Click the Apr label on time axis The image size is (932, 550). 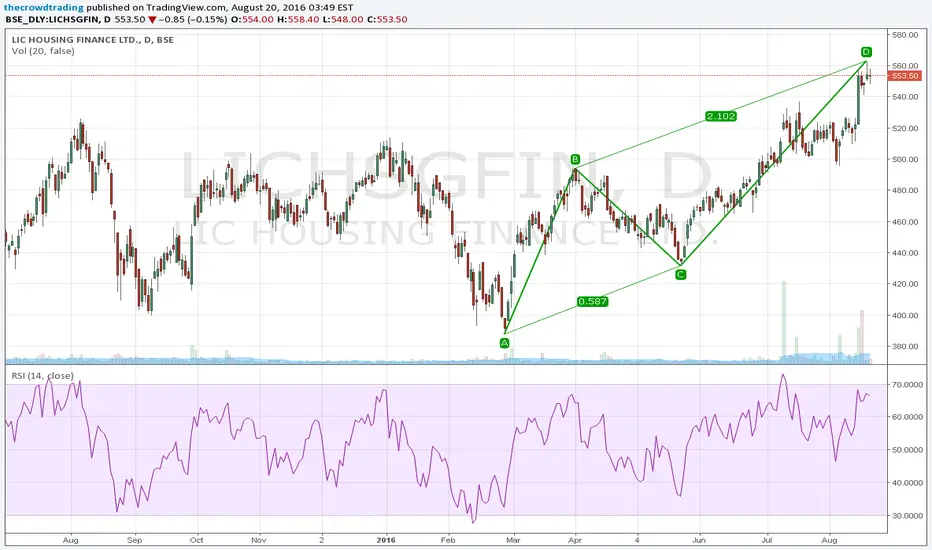tap(575, 540)
